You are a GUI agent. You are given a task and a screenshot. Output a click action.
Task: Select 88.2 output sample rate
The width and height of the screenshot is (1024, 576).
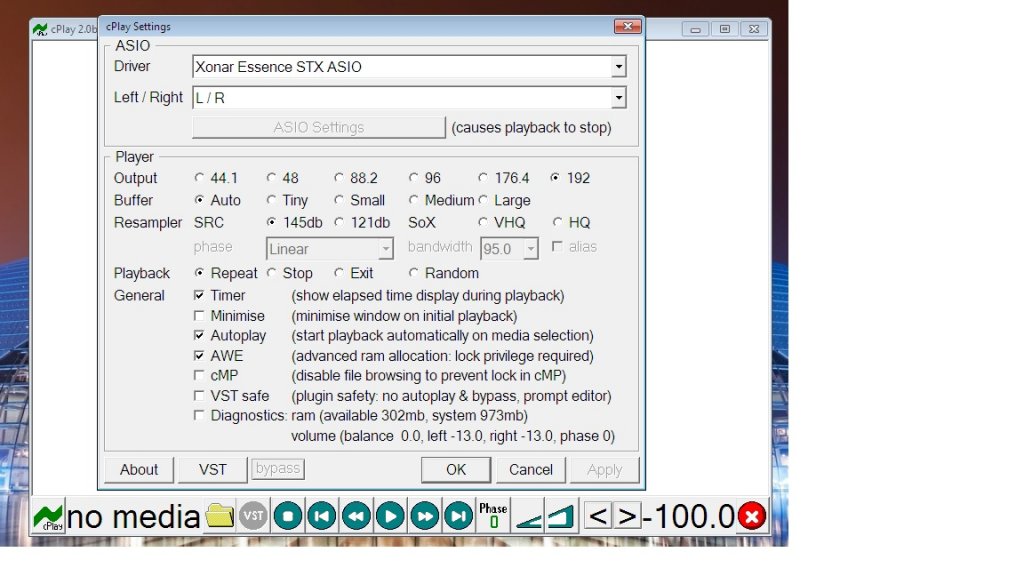[x=356, y=178]
